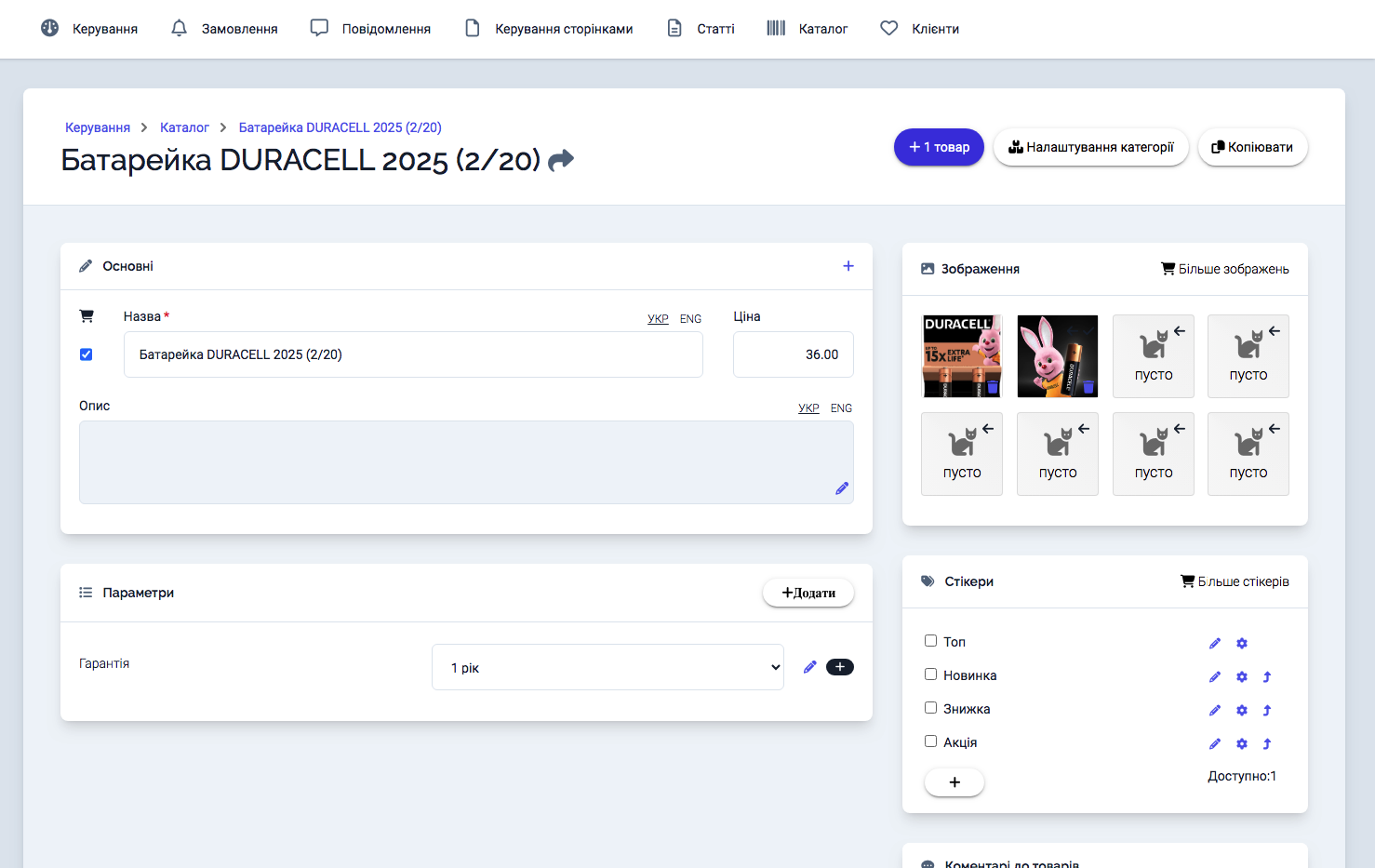Move the Новинка sticker up with the arrow icon
The width and height of the screenshot is (1375, 868).
pyautogui.click(x=1267, y=677)
